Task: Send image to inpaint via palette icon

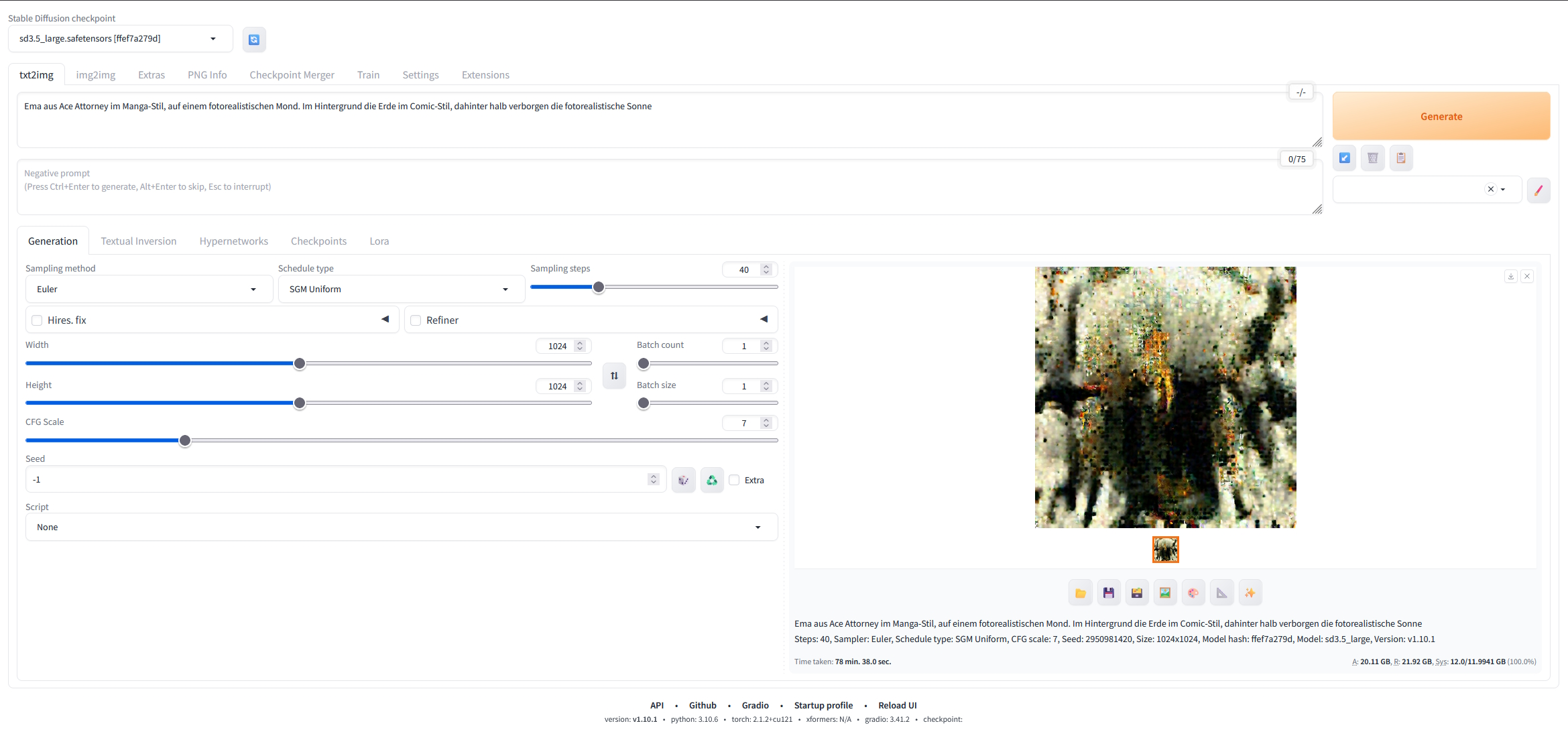Action: (x=1193, y=593)
